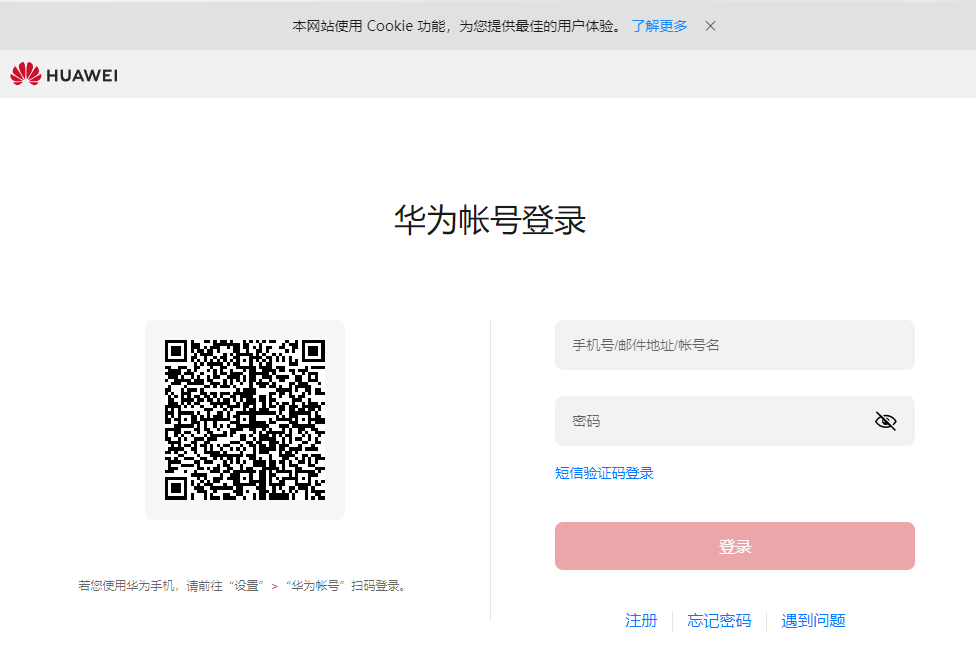Click the Huawei logo
The width and height of the screenshot is (976, 660).
pyautogui.click(x=64, y=75)
